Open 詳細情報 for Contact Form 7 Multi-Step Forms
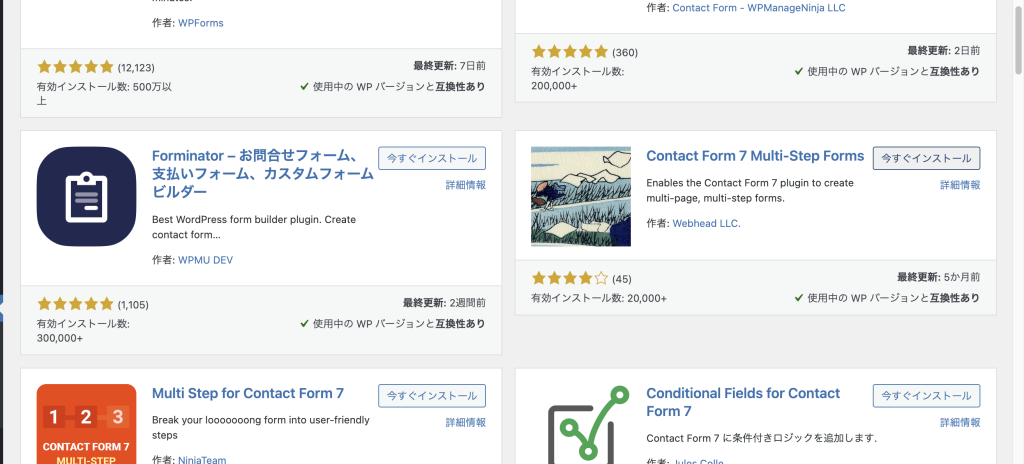Viewport: 1024px width, 464px height. click(x=960, y=185)
